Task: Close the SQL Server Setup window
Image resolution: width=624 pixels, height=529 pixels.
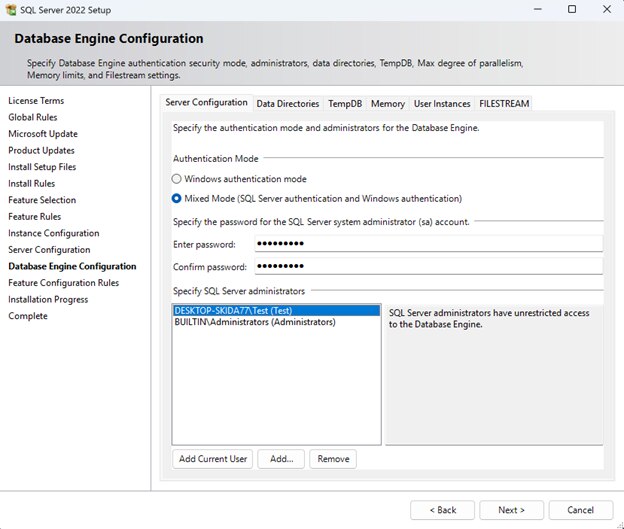Action: (x=606, y=9)
